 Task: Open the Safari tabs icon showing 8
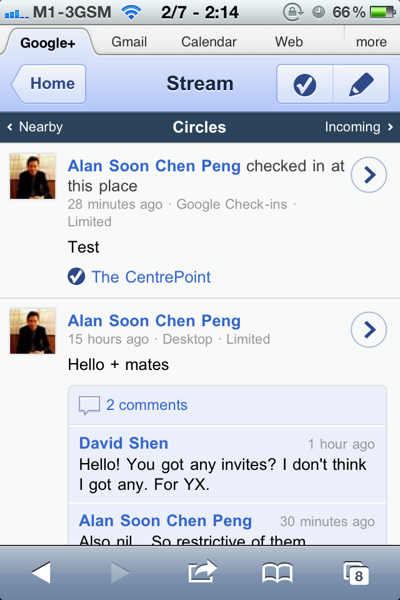tap(356, 573)
